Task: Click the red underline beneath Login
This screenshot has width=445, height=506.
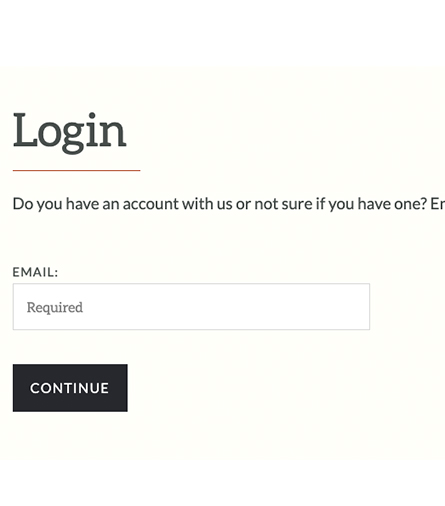Action: [x=77, y=170]
